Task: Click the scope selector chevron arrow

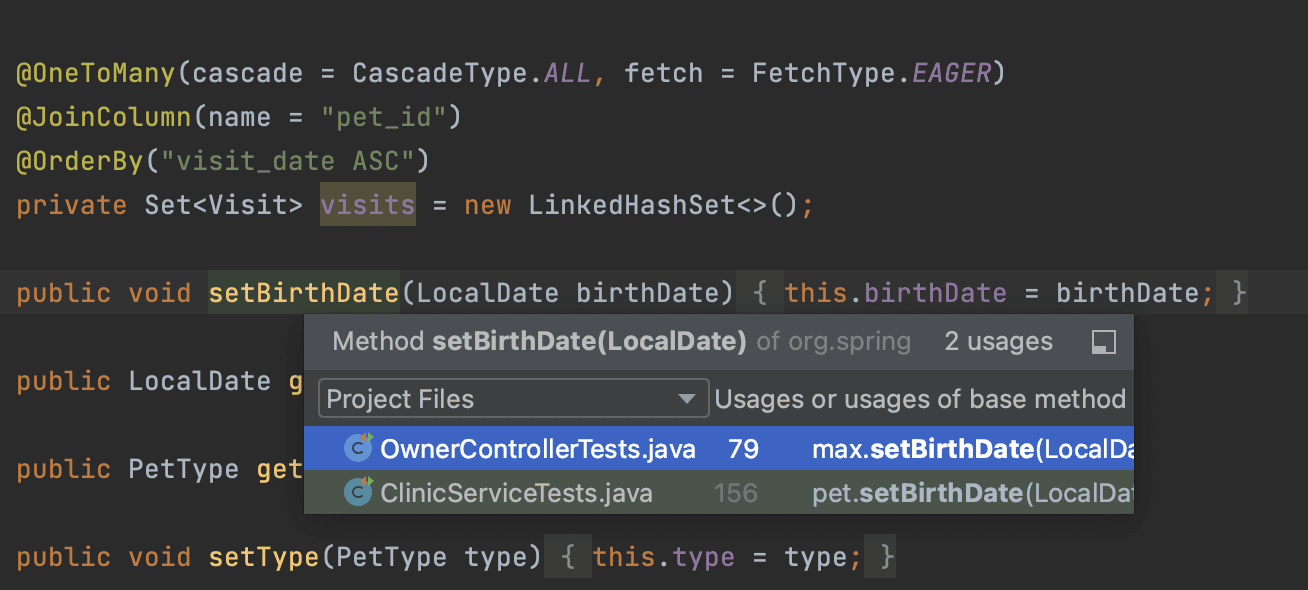Action: tap(688, 398)
